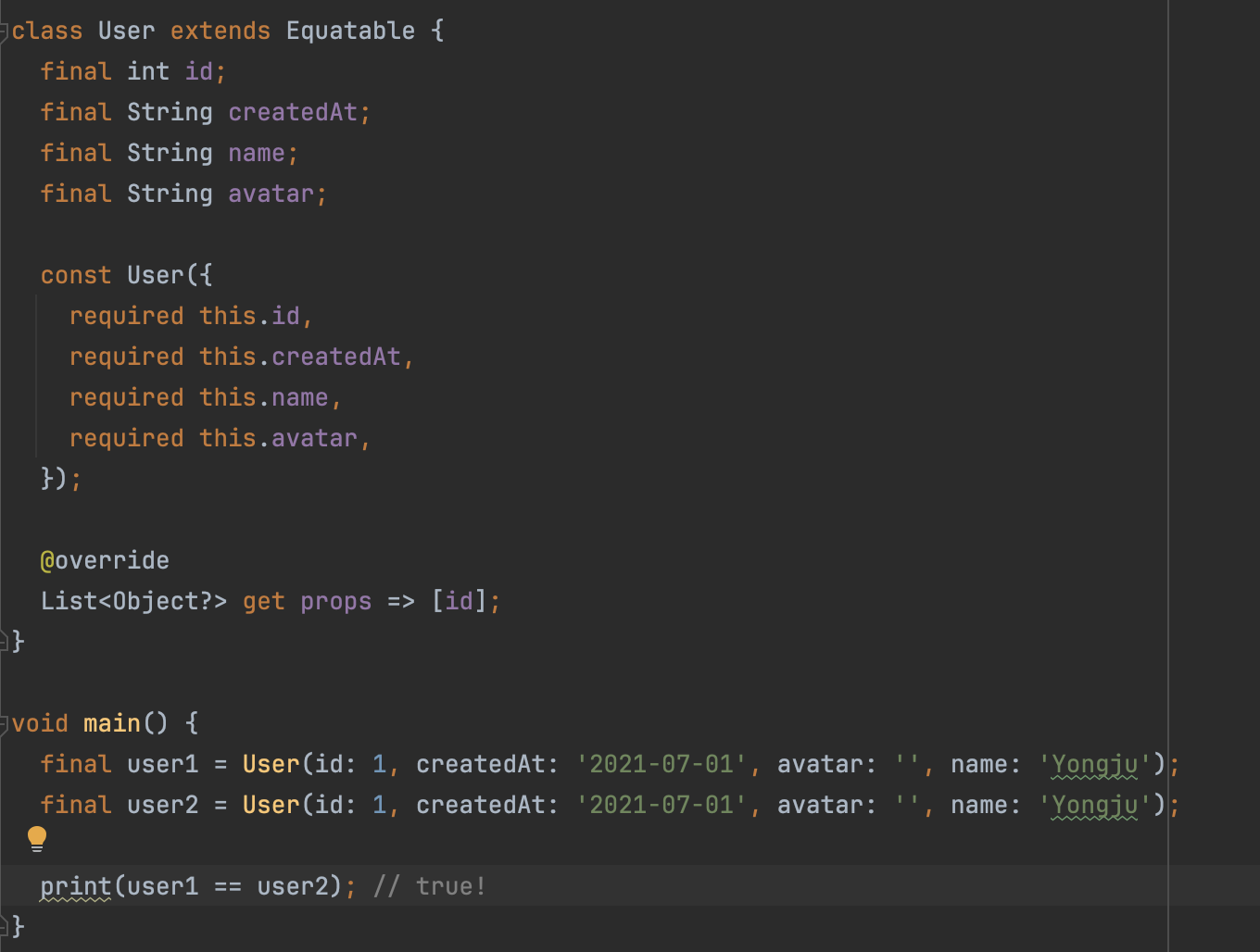The height and width of the screenshot is (952, 1260).
Task: Collapse the User class fold marker
Action: point(4,31)
